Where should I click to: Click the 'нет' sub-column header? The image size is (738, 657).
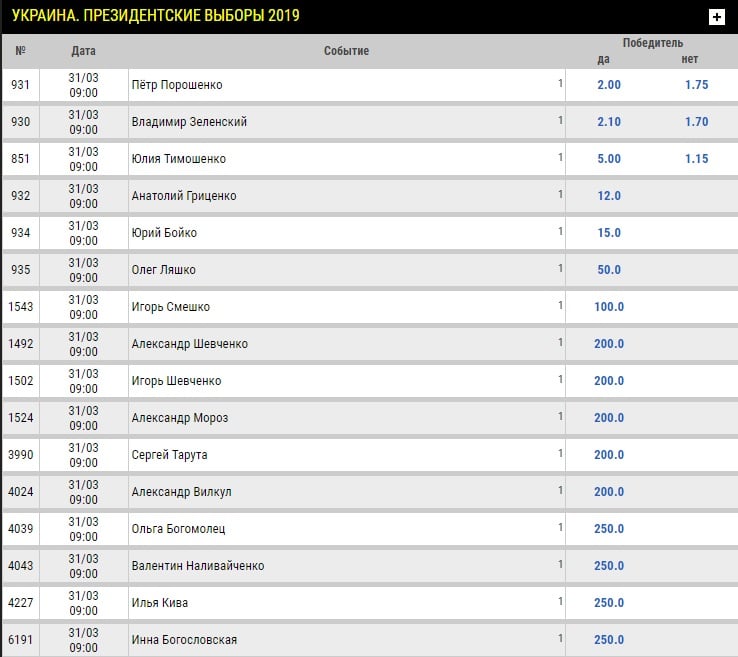point(690,59)
